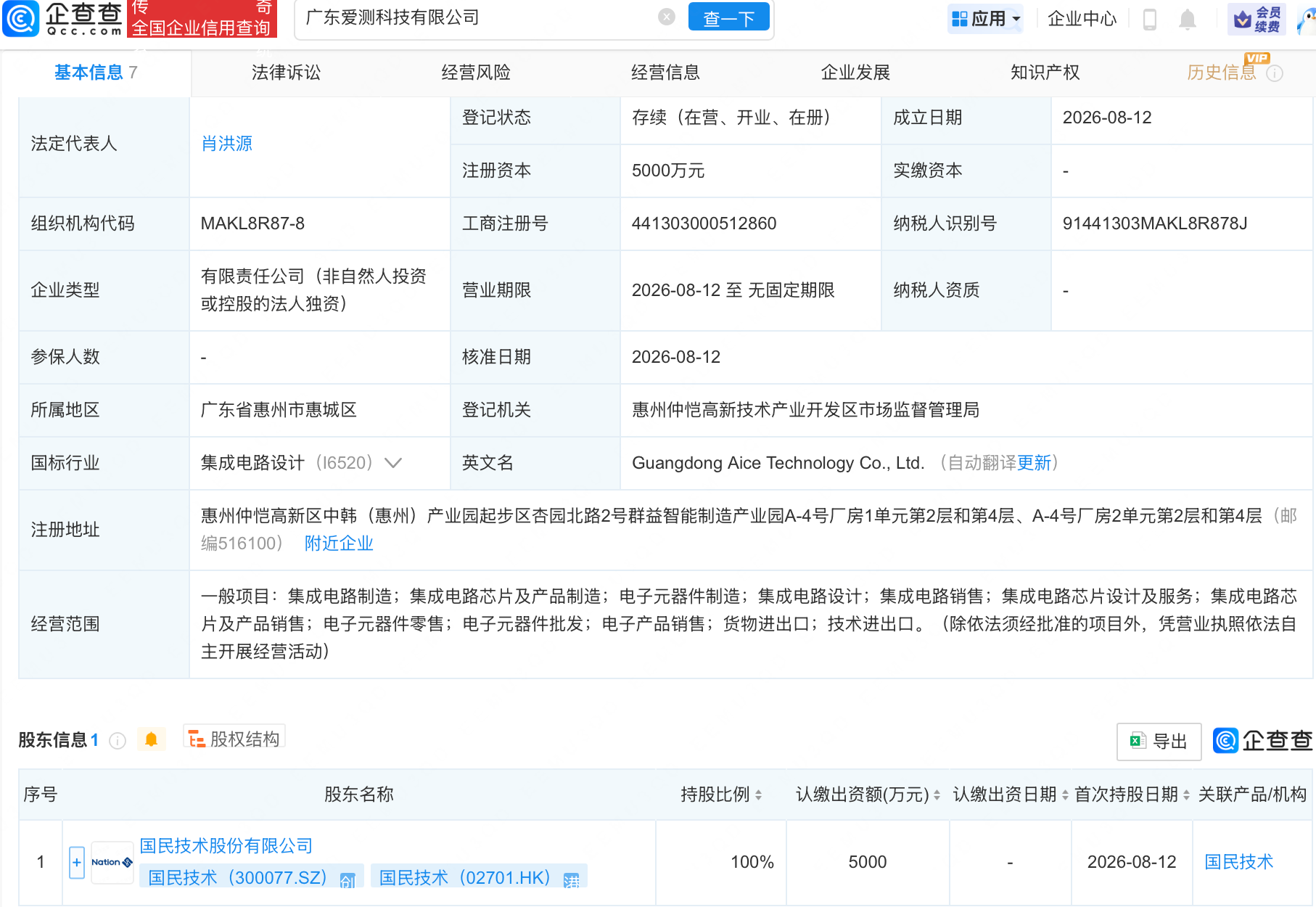Click the 查一下 search button
1316x907 pixels.
[728, 18]
